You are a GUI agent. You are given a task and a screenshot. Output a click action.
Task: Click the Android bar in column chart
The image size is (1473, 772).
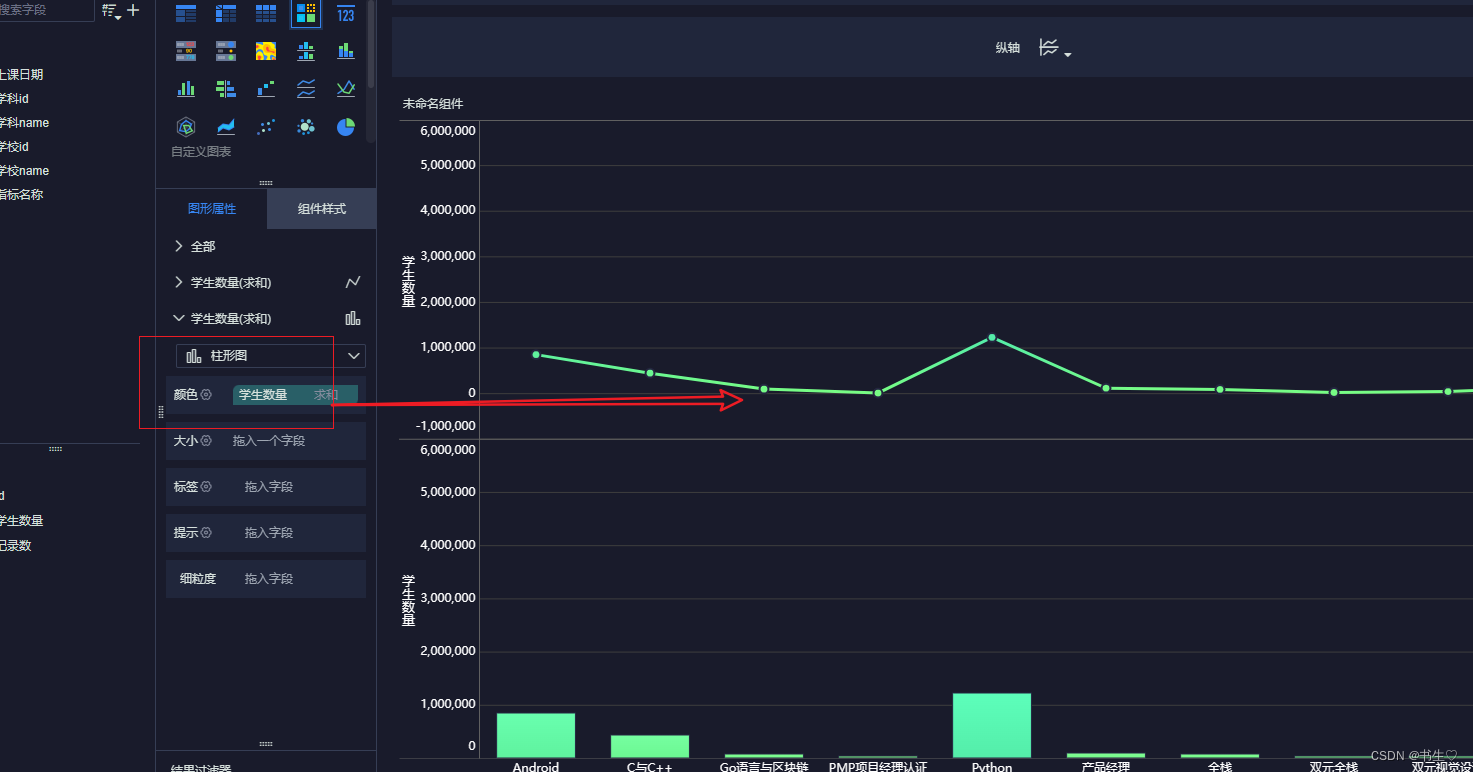coord(536,735)
